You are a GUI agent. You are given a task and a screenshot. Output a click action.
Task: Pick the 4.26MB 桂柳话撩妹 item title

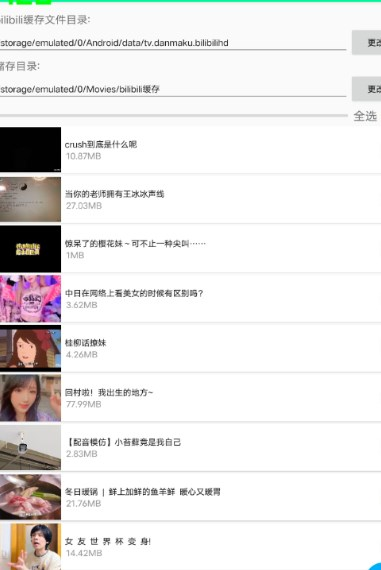tap(85, 343)
